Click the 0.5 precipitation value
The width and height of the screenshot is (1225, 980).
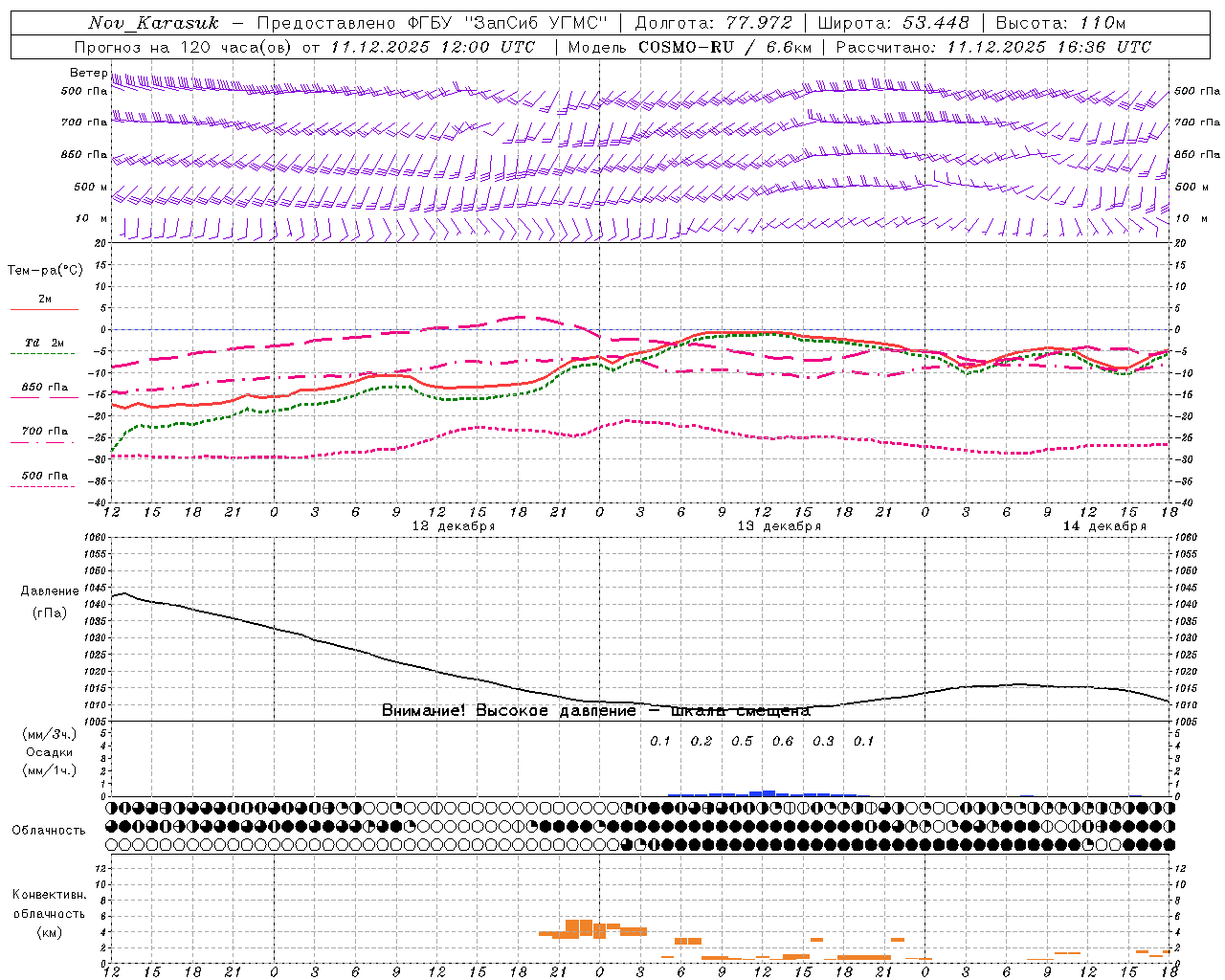click(742, 742)
